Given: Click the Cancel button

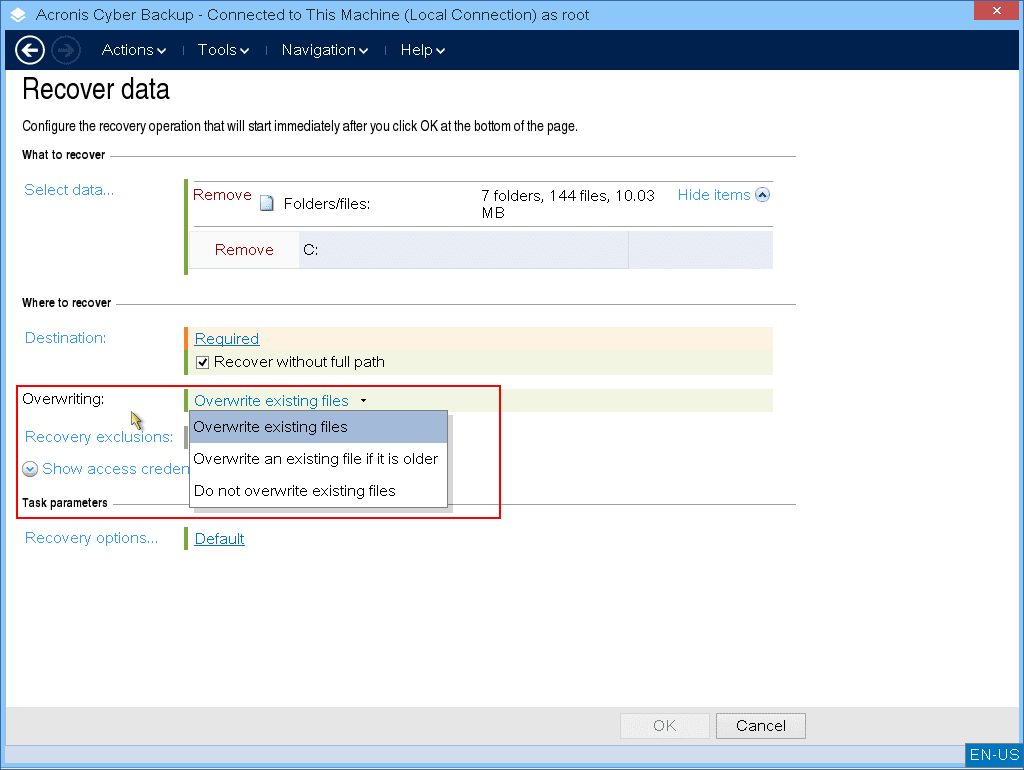Looking at the screenshot, I should [x=760, y=726].
